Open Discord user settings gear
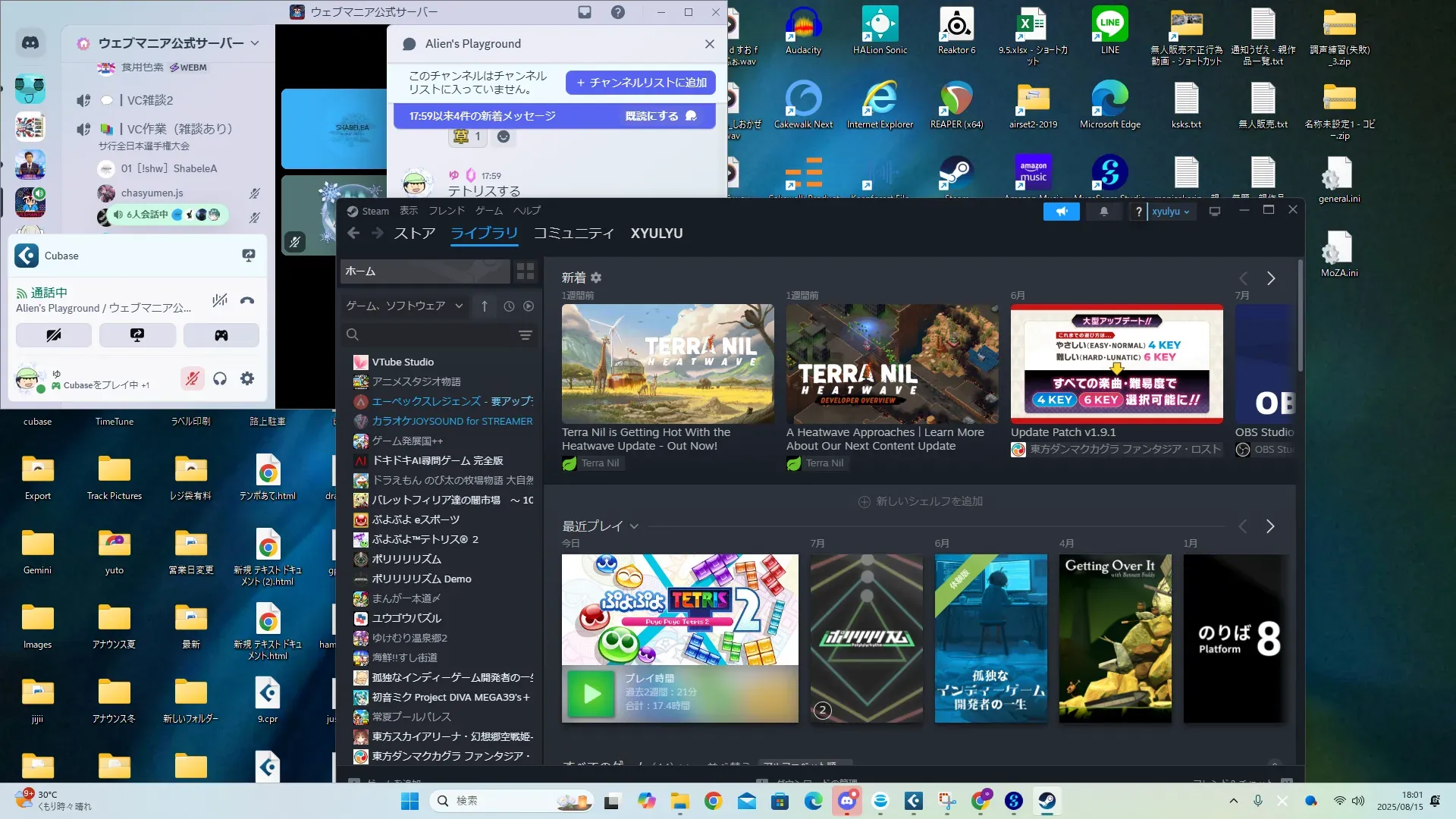1456x819 pixels. click(x=247, y=378)
